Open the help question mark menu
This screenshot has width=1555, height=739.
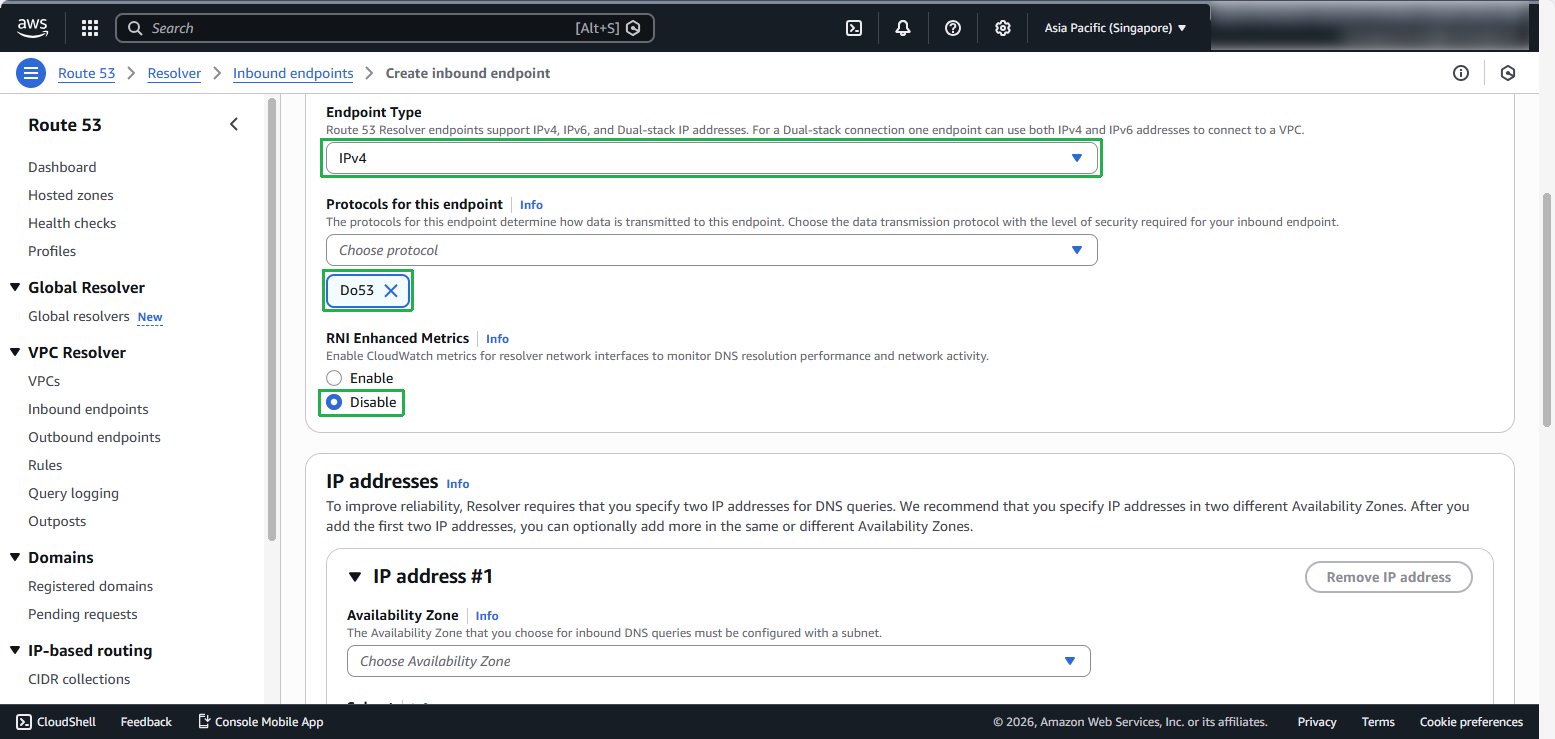[953, 28]
